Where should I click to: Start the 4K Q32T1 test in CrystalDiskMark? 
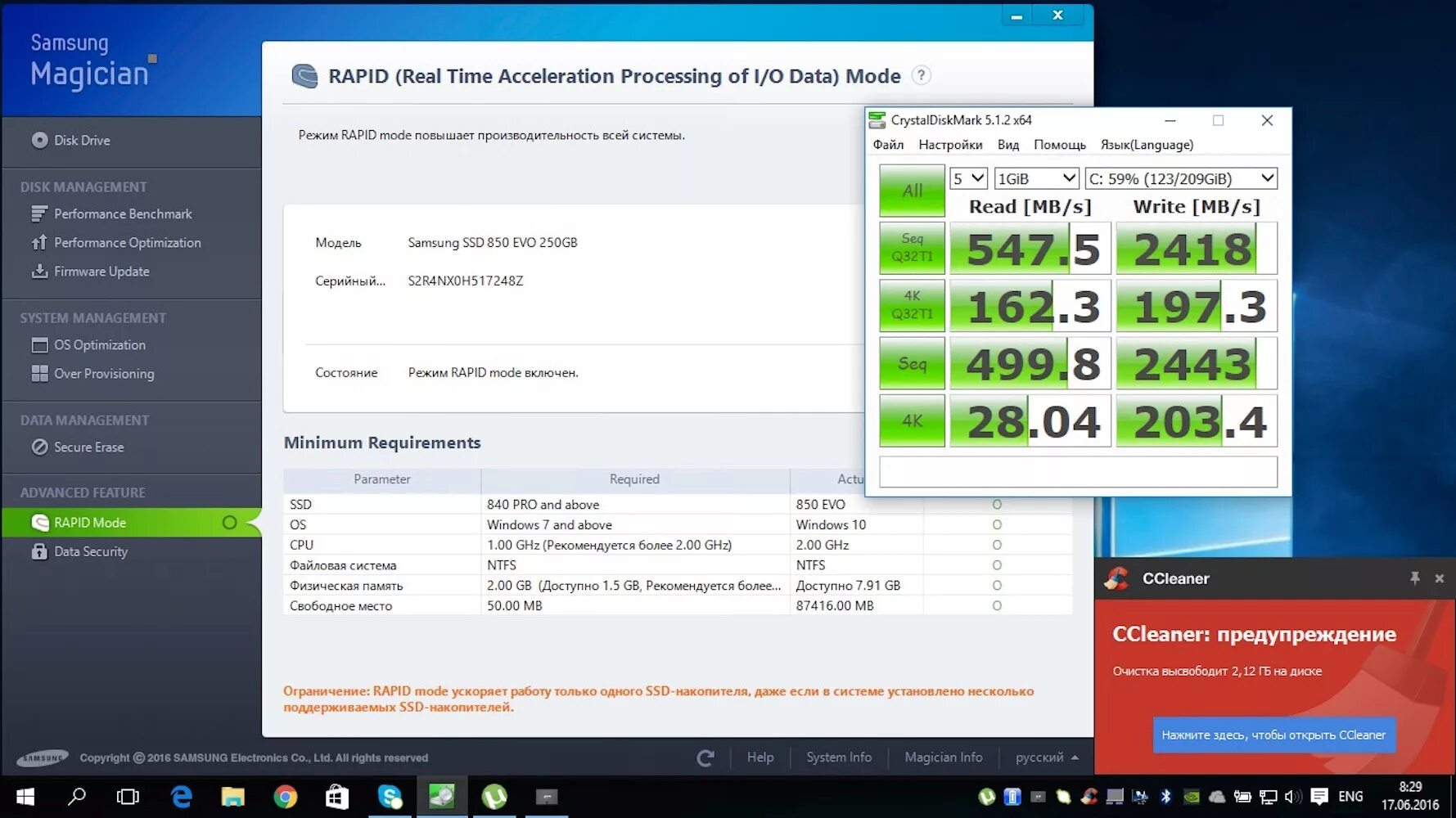point(913,305)
